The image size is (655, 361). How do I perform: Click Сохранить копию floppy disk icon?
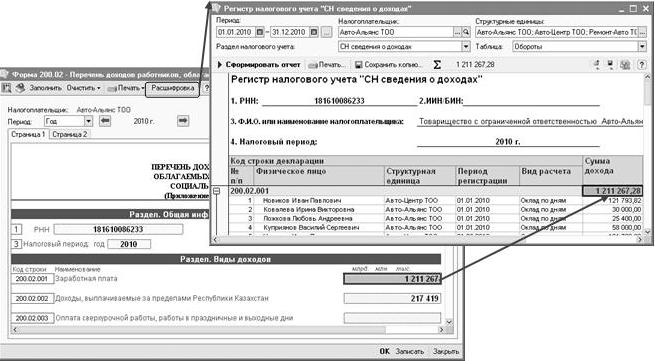coord(358,65)
